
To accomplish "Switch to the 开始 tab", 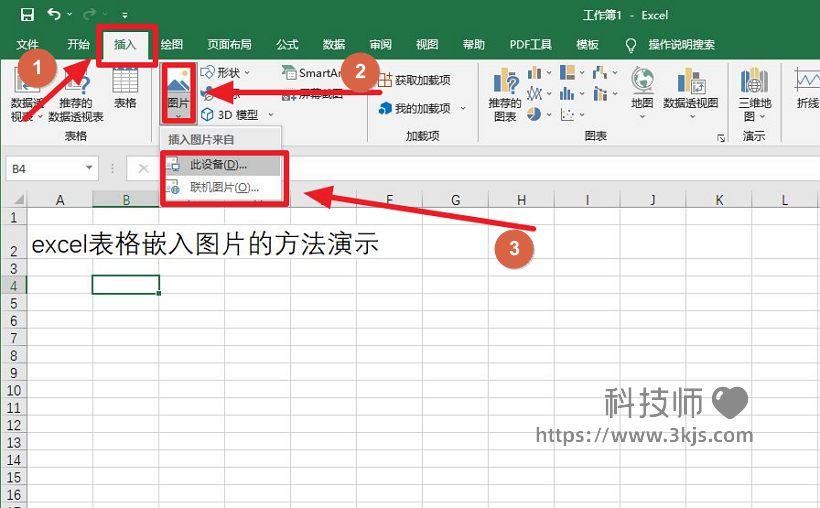I will click(x=78, y=44).
